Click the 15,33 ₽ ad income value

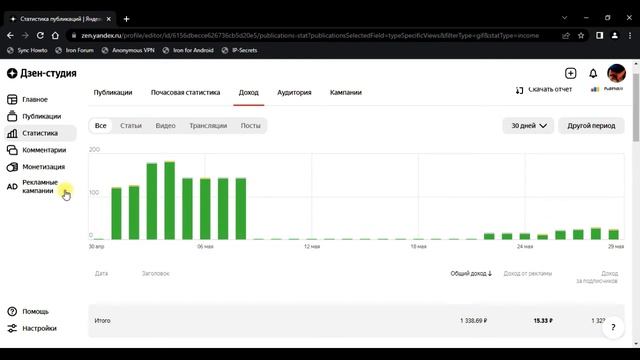tap(543, 321)
